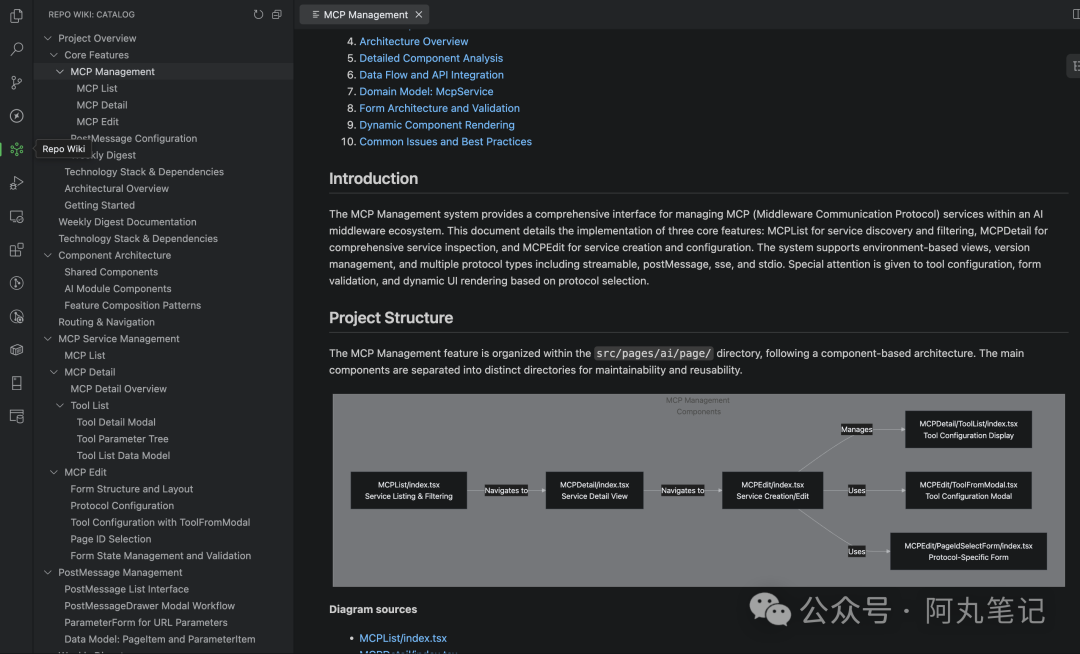Open Domain Model: McpService link
Screen dimensions: 1080x654
click(426, 92)
